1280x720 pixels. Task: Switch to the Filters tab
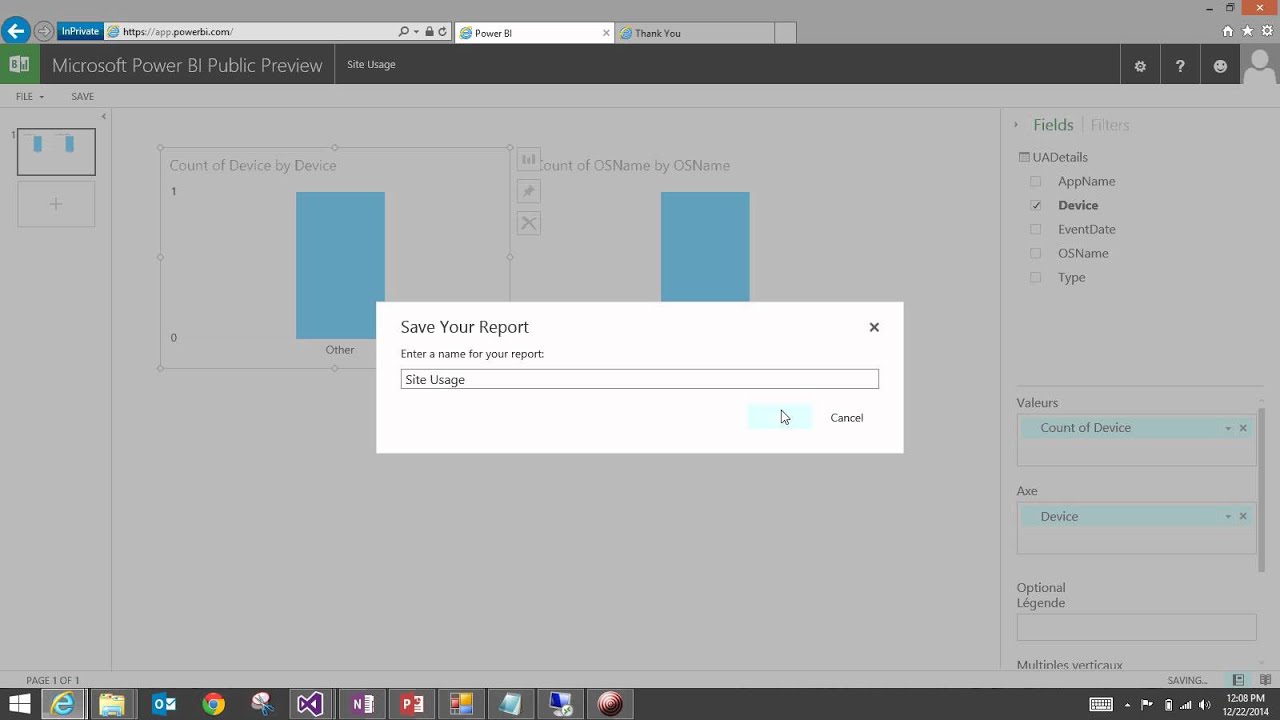click(x=1110, y=125)
